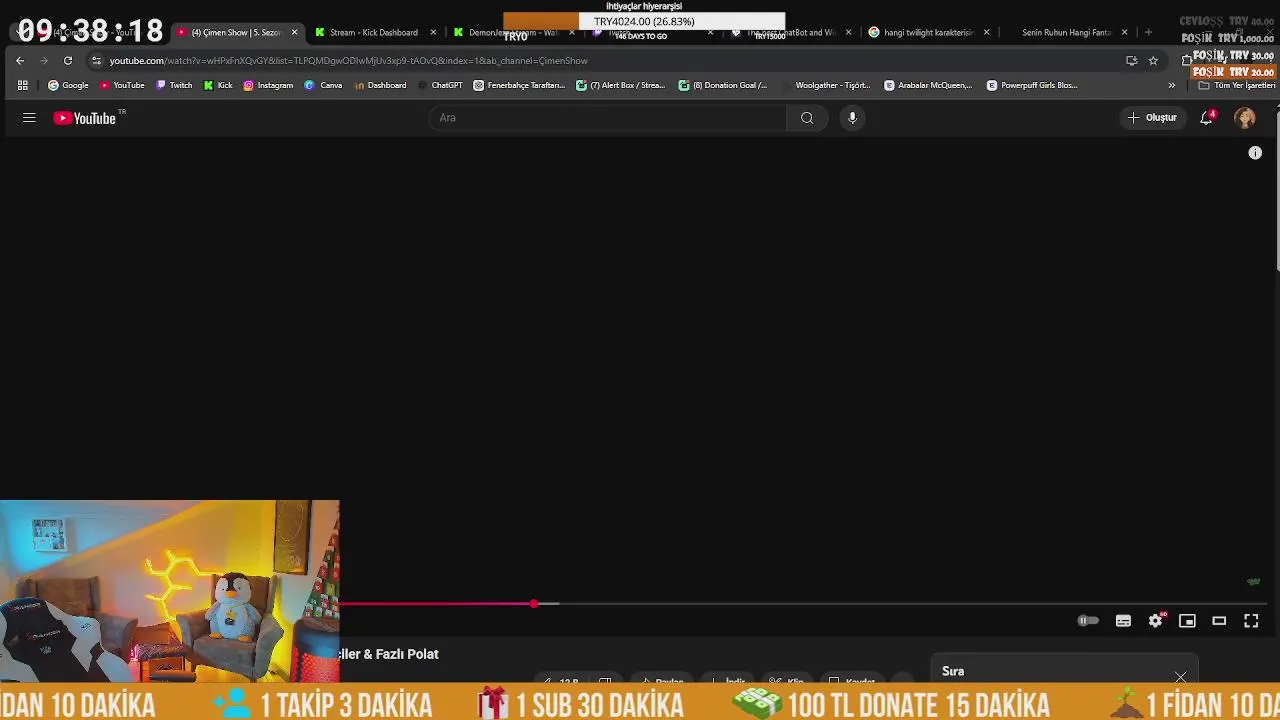Click the YouTube search magnifier button
Image resolution: width=1280 pixels, height=720 pixels.
coord(807,118)
